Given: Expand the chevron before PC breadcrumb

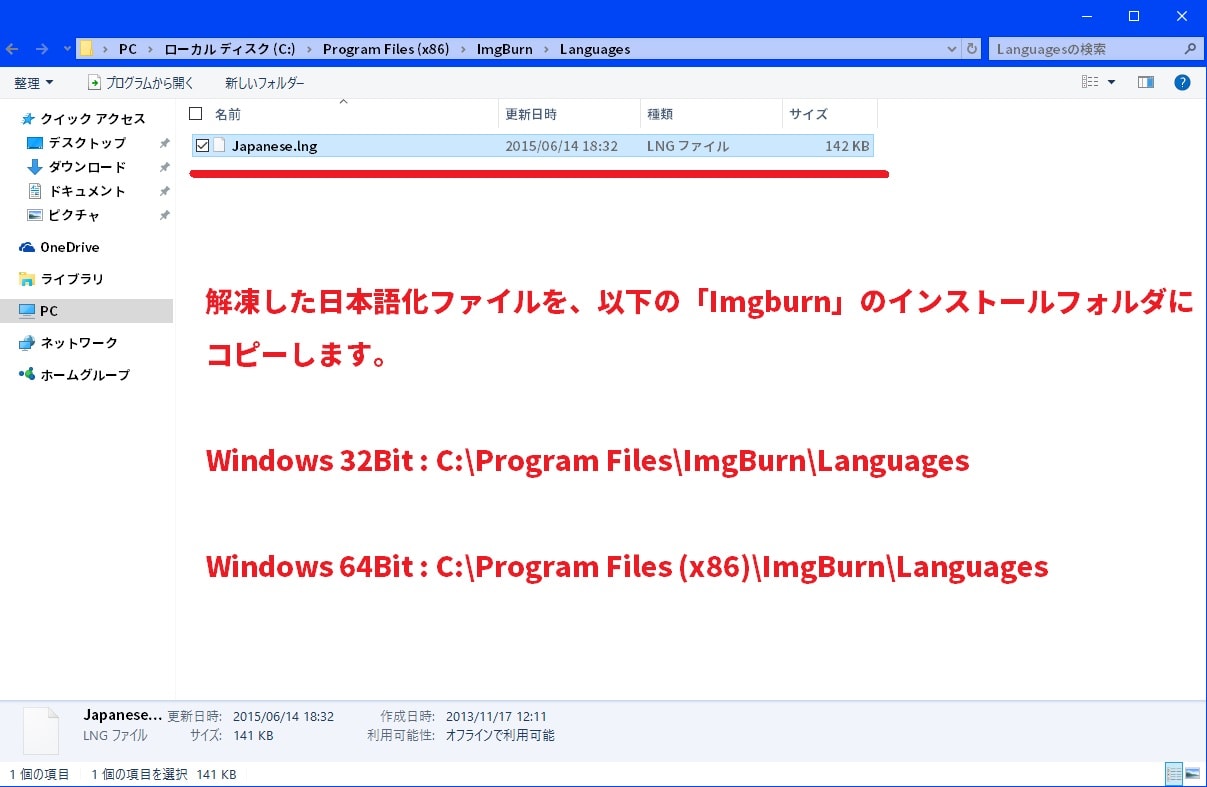Looking at the screenshot, I should pos(105,49).
